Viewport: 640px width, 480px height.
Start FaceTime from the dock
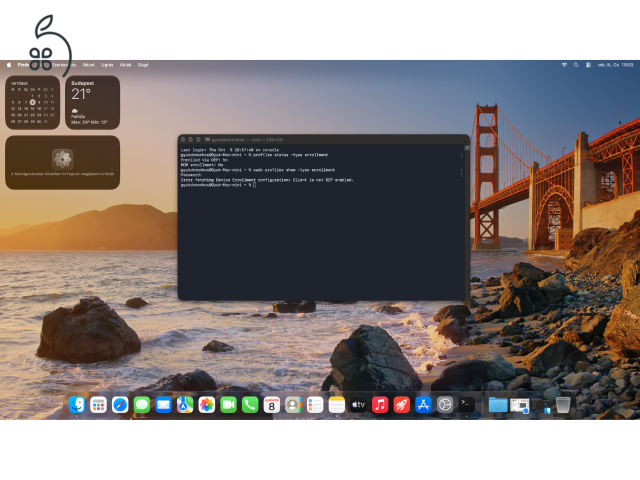(x=228, y=405)
